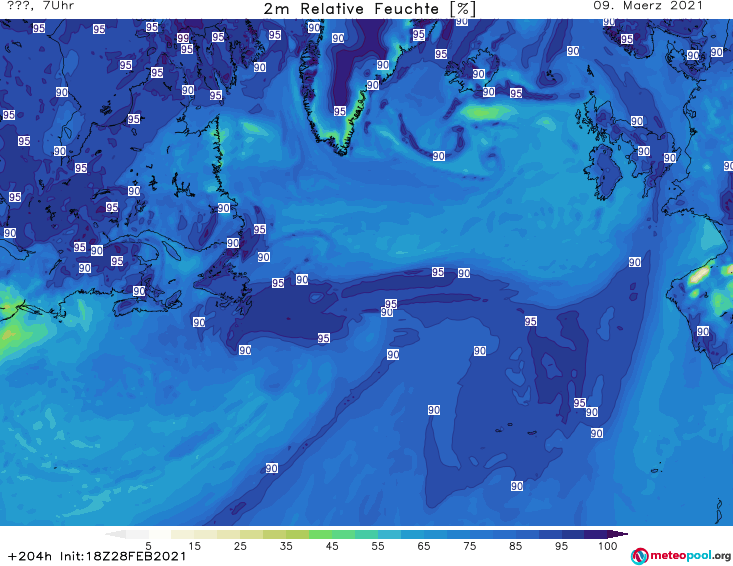
Task: Pick the dark purple arrow tip of legend
Action: (619, 534)
